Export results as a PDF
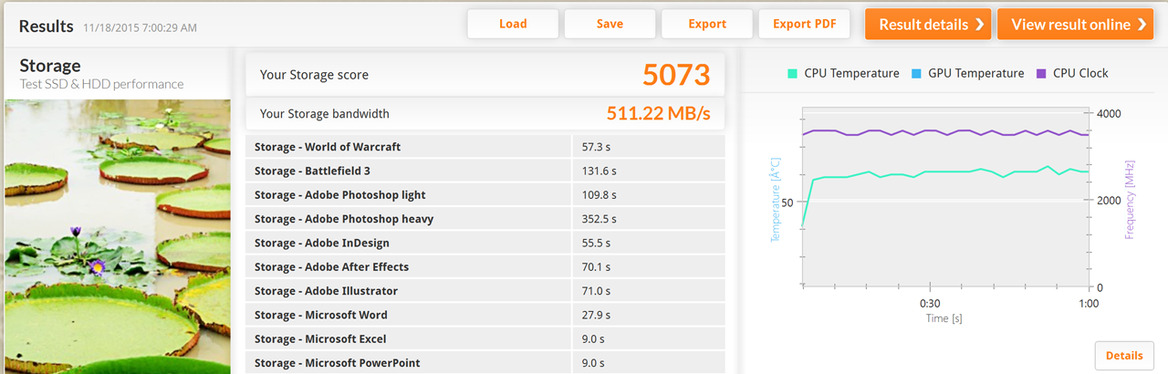This screenshot has height=374, width=1168. click(x=804, y=24)
